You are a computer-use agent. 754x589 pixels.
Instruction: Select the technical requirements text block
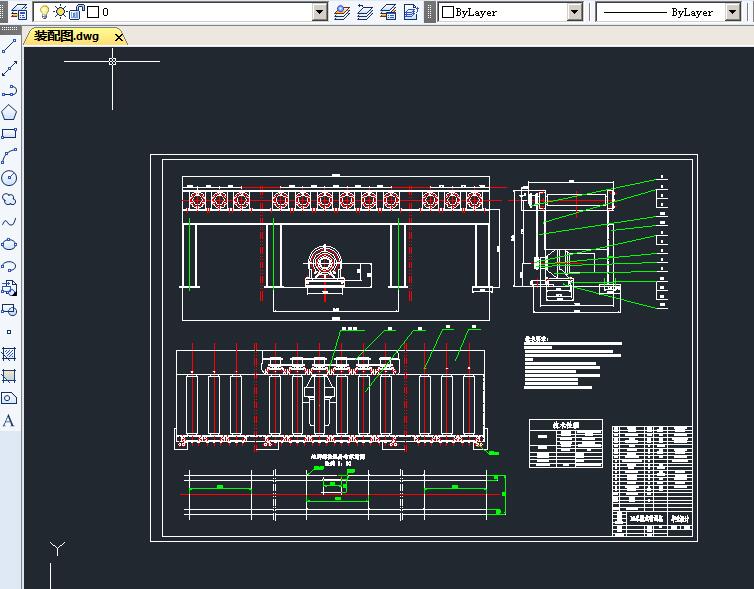(573, 363)
